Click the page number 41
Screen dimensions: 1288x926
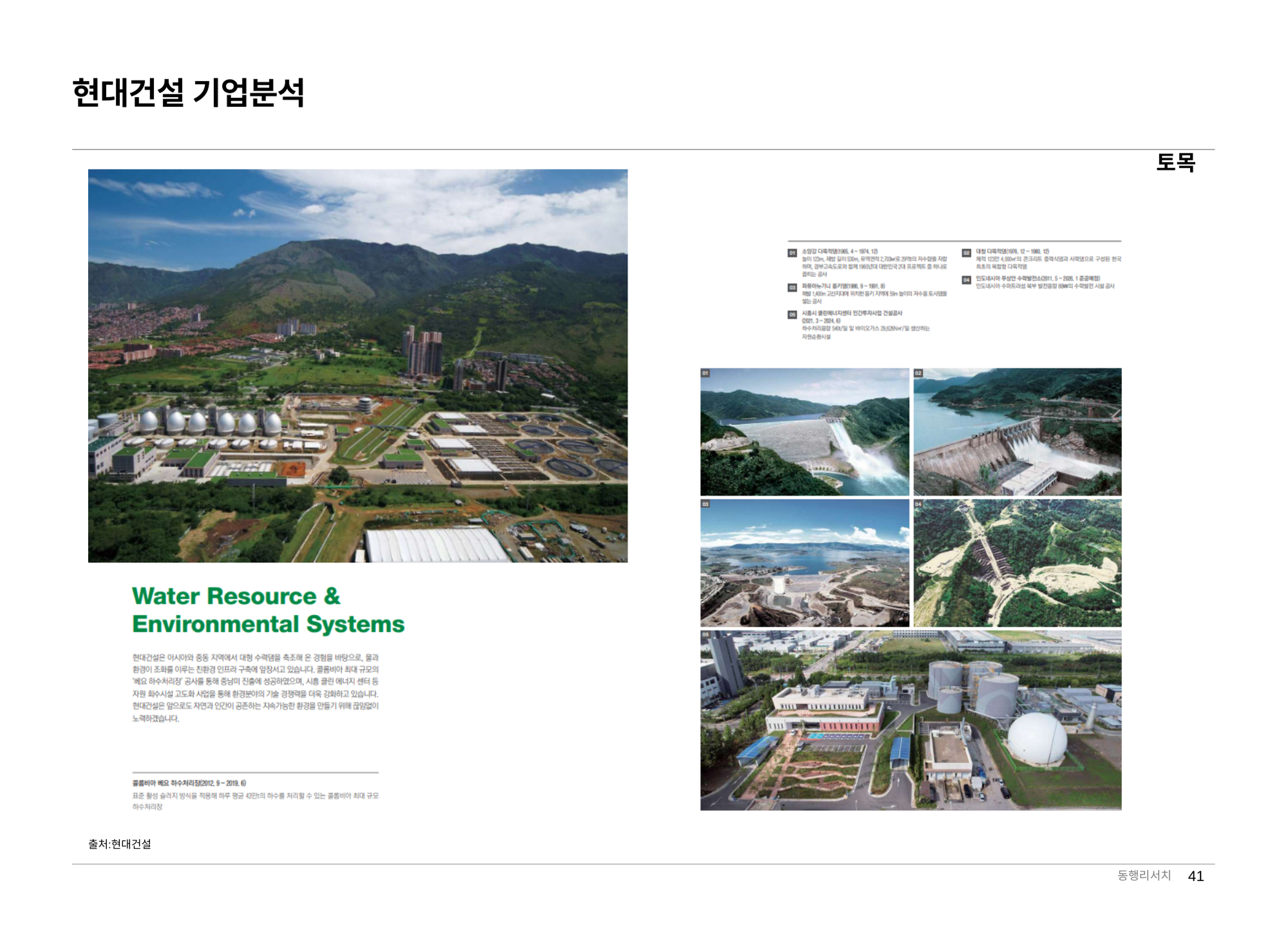click(x=1195, y=876)
